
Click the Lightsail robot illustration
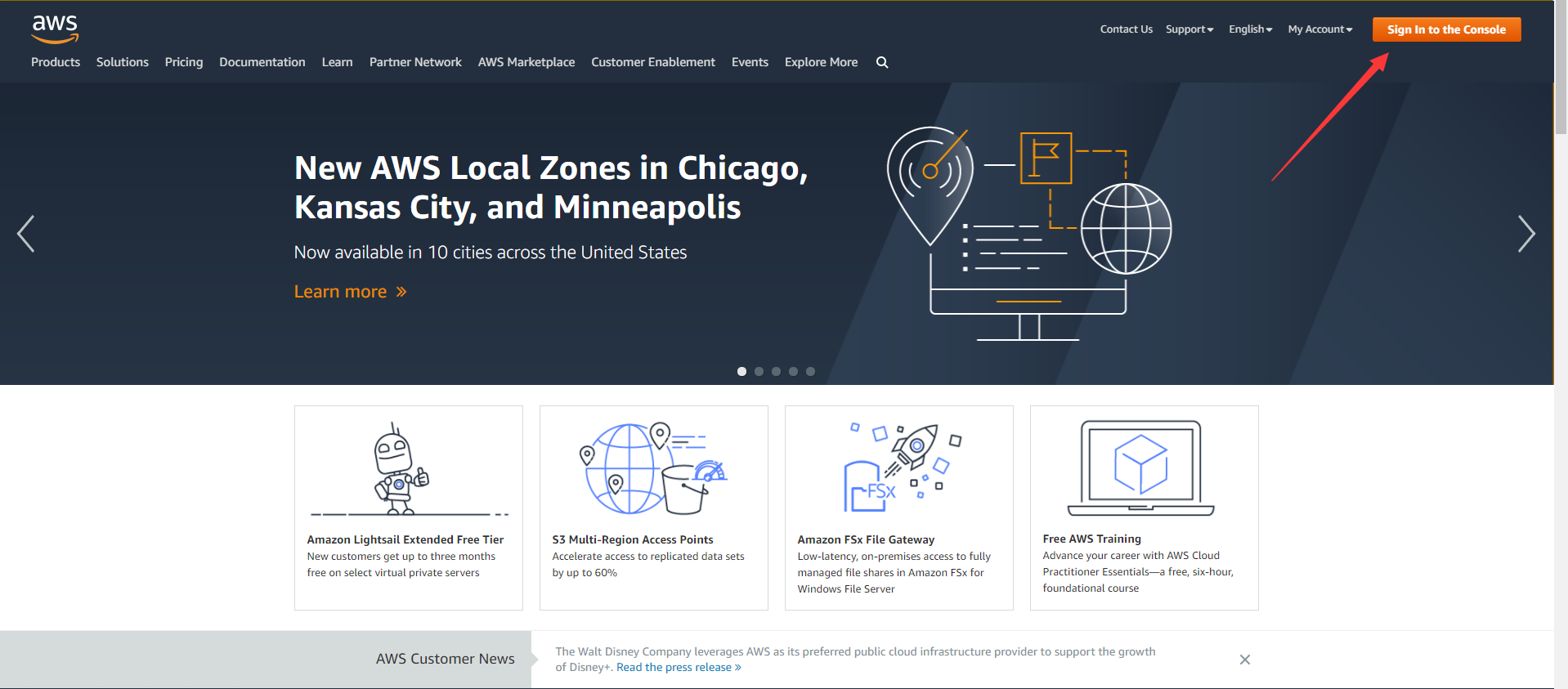(x=409, y=469)
